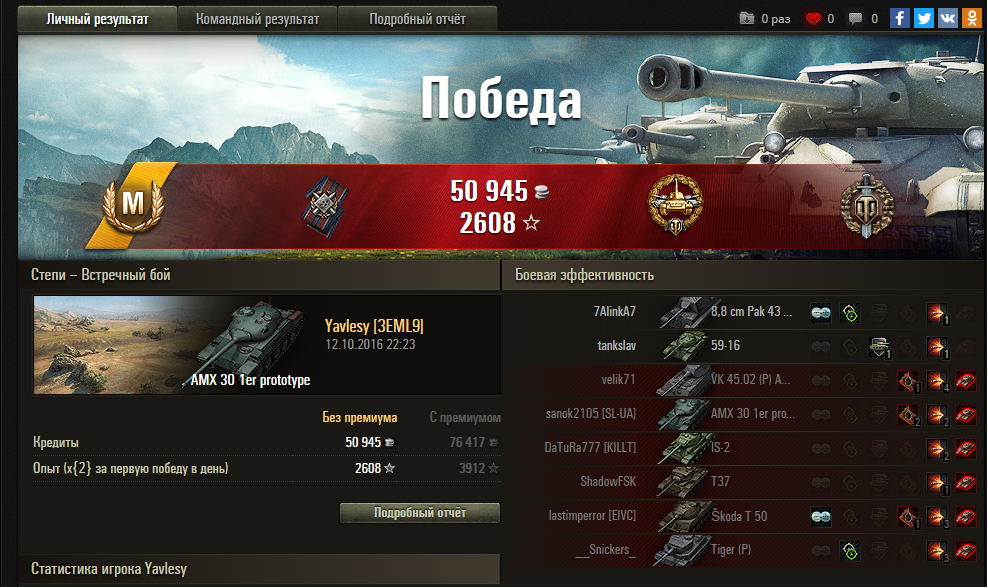
Task: Select lastimperror [EIVC] in effectiveness list
Action: 592,516
